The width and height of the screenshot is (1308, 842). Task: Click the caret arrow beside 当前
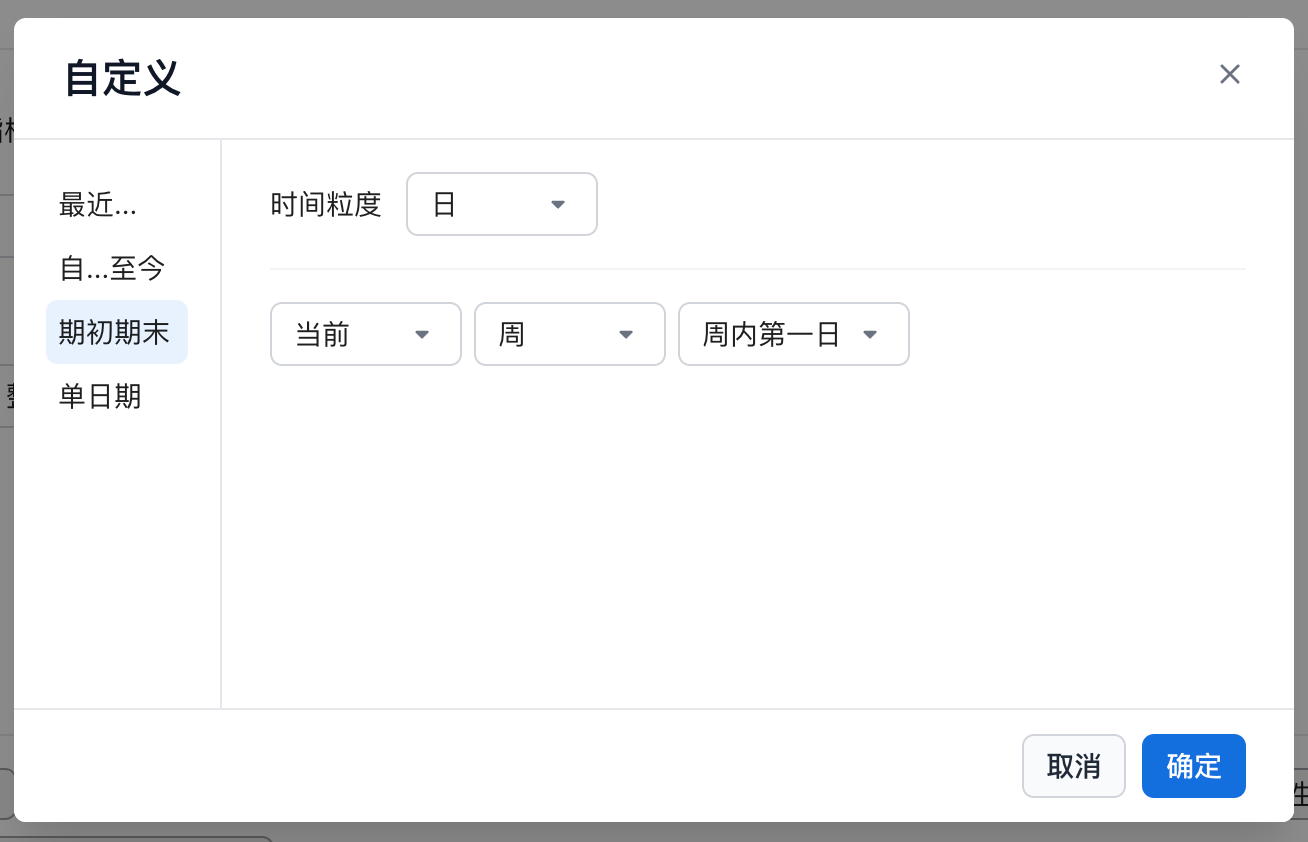(x=422, y=334)
